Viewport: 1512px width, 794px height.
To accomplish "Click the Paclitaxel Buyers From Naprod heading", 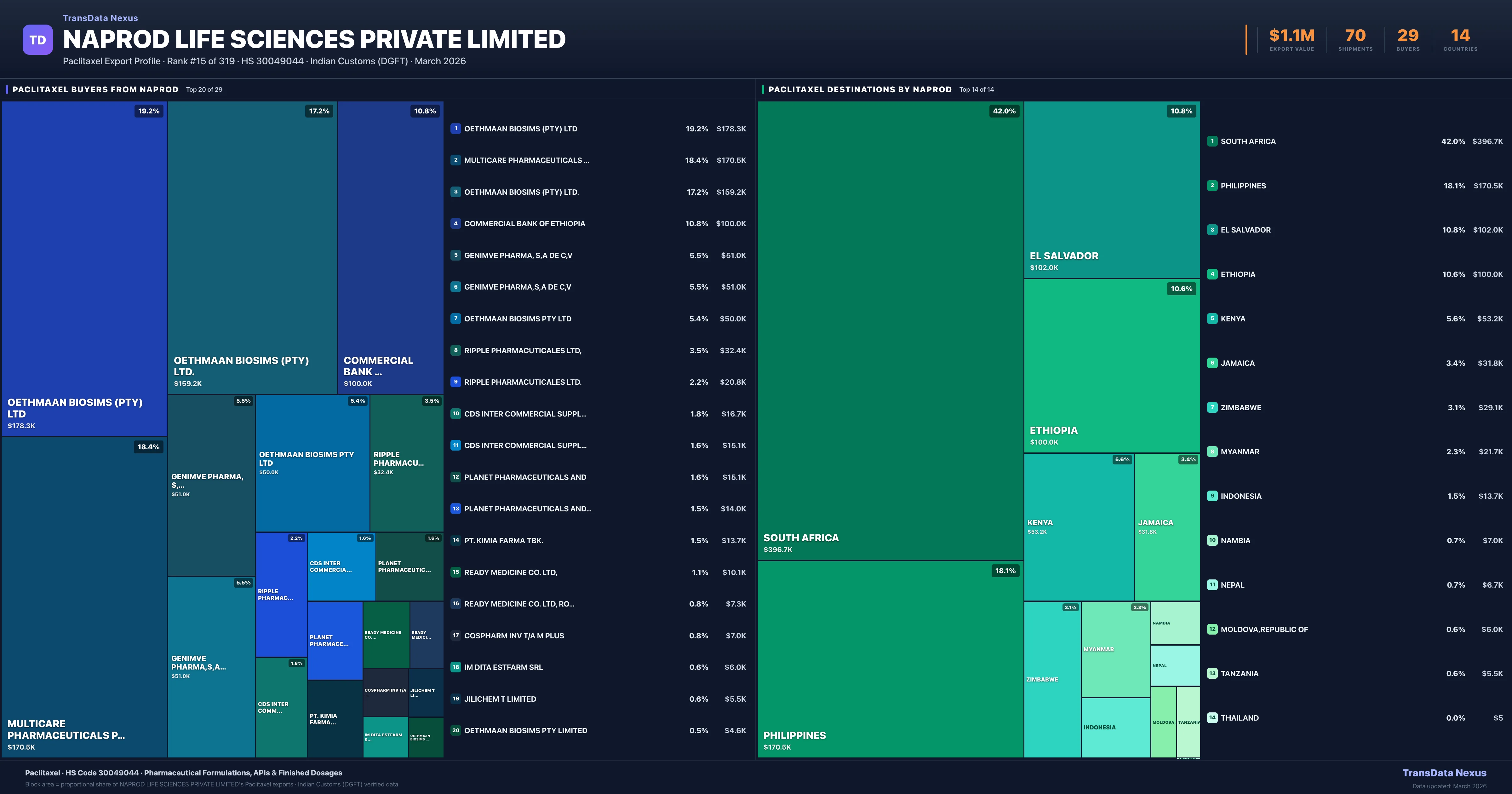I will pyautogui.click(x=95, y=89).
